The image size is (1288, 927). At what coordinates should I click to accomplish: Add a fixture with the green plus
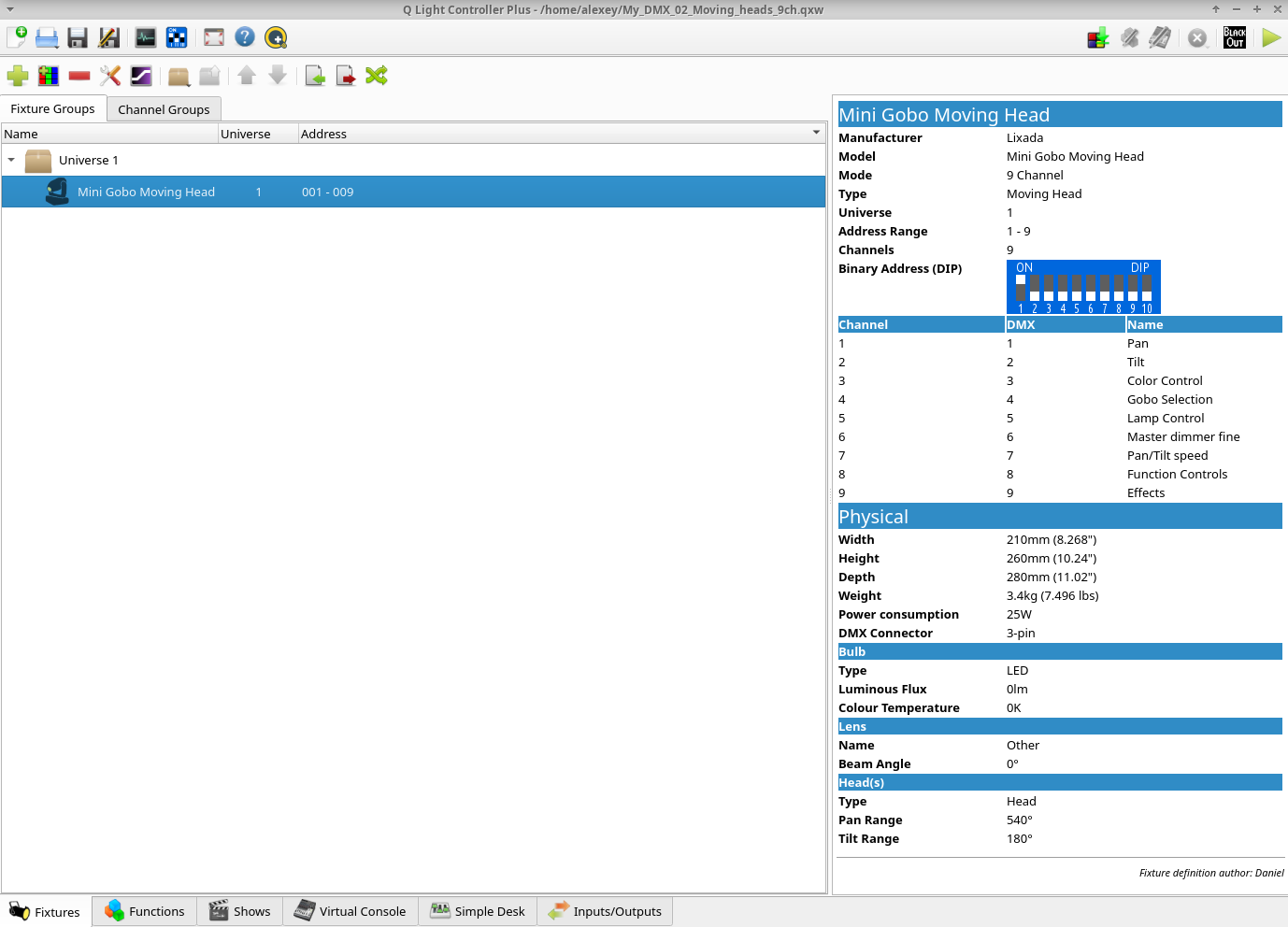pos(18,76)
